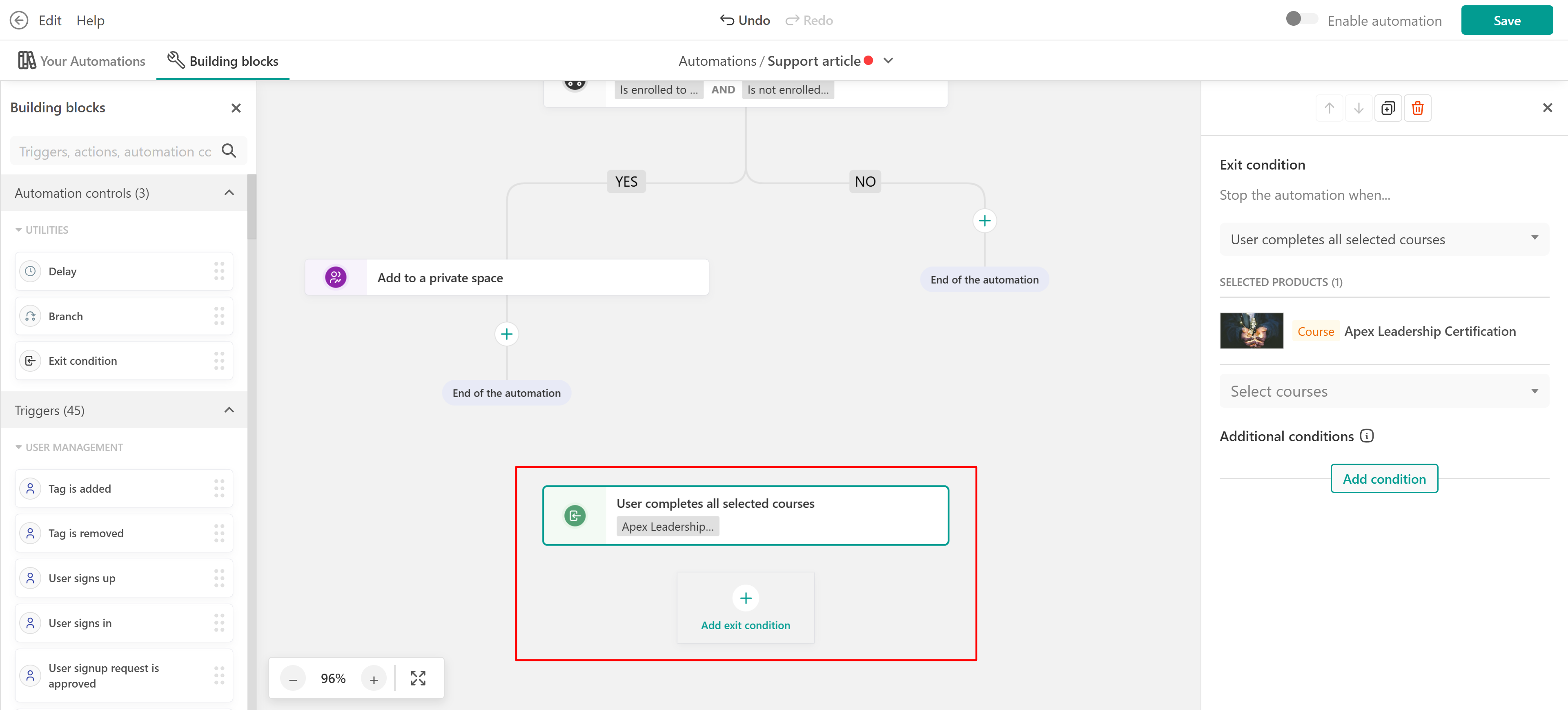Viewport: 1568px width, 710px height.
Task: Click the red trash delete icon
Action: coord(1417,108)
